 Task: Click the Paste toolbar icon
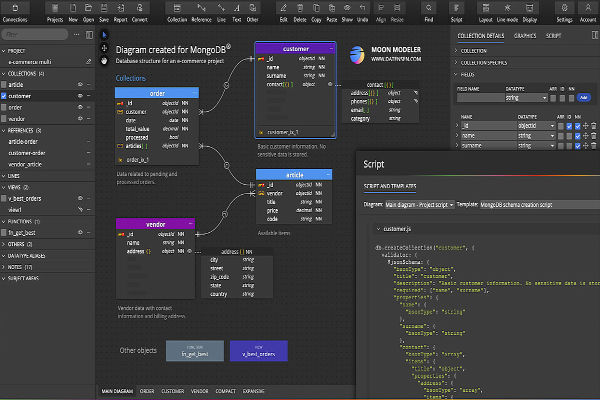coord(332,13)
